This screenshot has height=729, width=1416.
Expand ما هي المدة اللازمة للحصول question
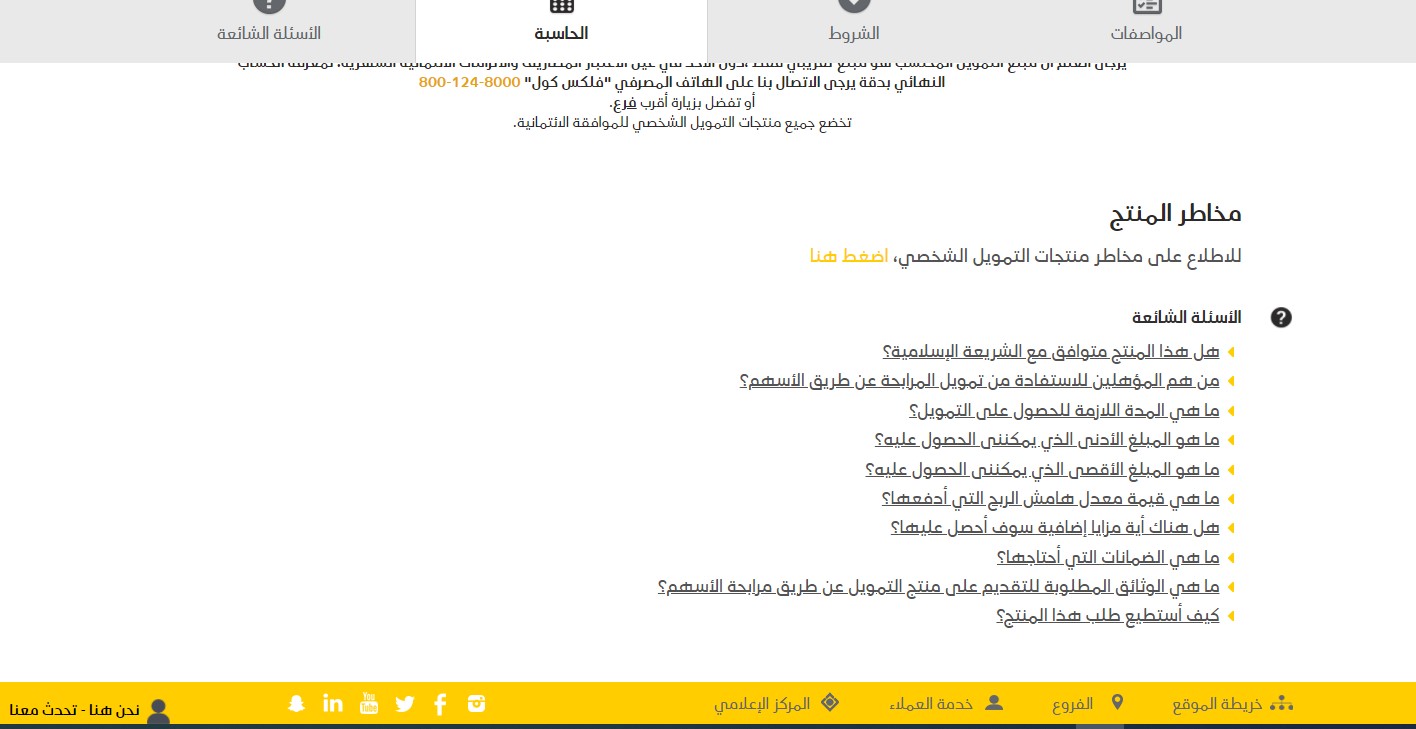tap(1064, 410)
